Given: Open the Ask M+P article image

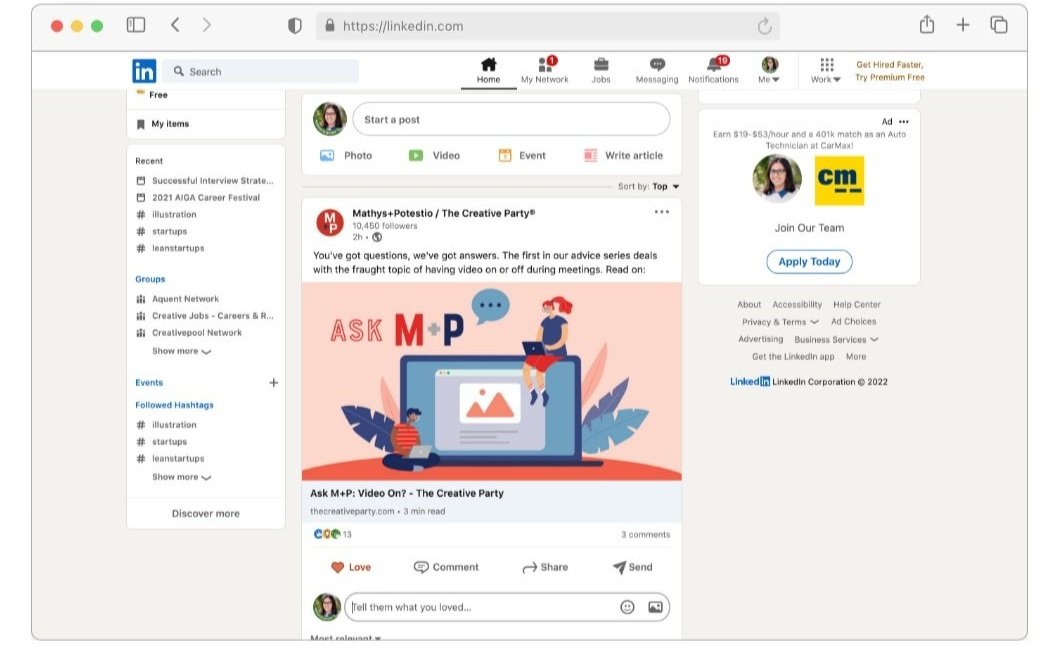Looking at the screenshot, I should pyautogui.click(x=491, y=382).
